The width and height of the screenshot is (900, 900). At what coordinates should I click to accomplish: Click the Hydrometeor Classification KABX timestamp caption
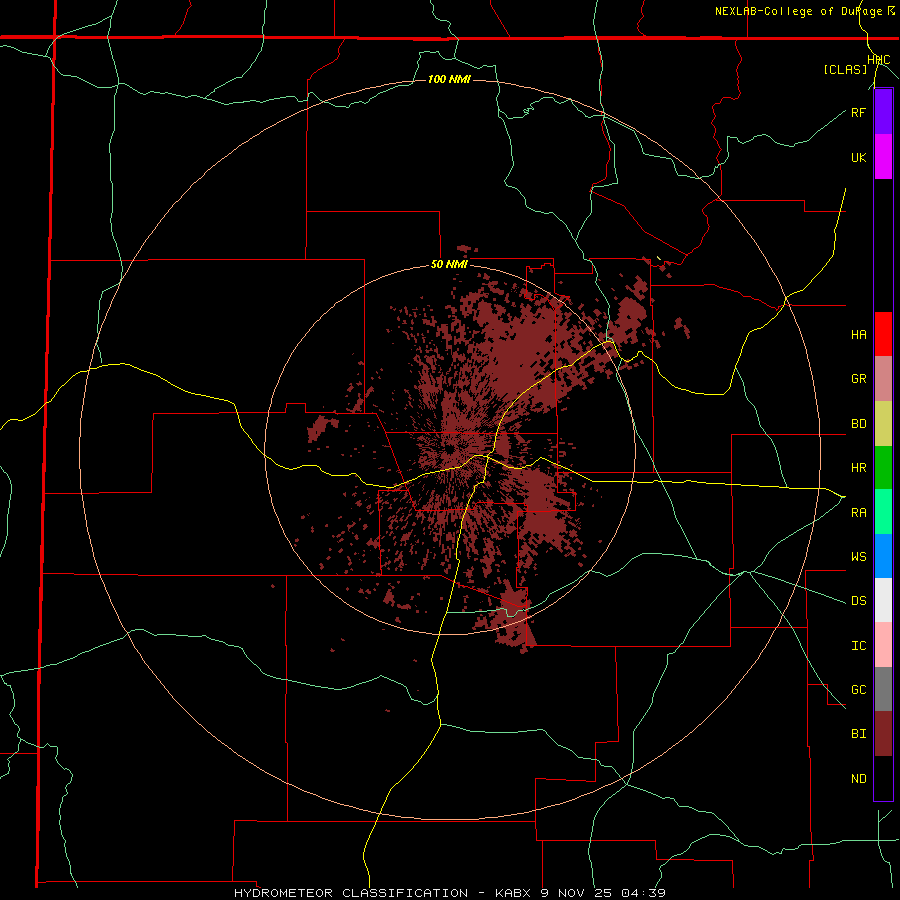(x=449, y=893)
